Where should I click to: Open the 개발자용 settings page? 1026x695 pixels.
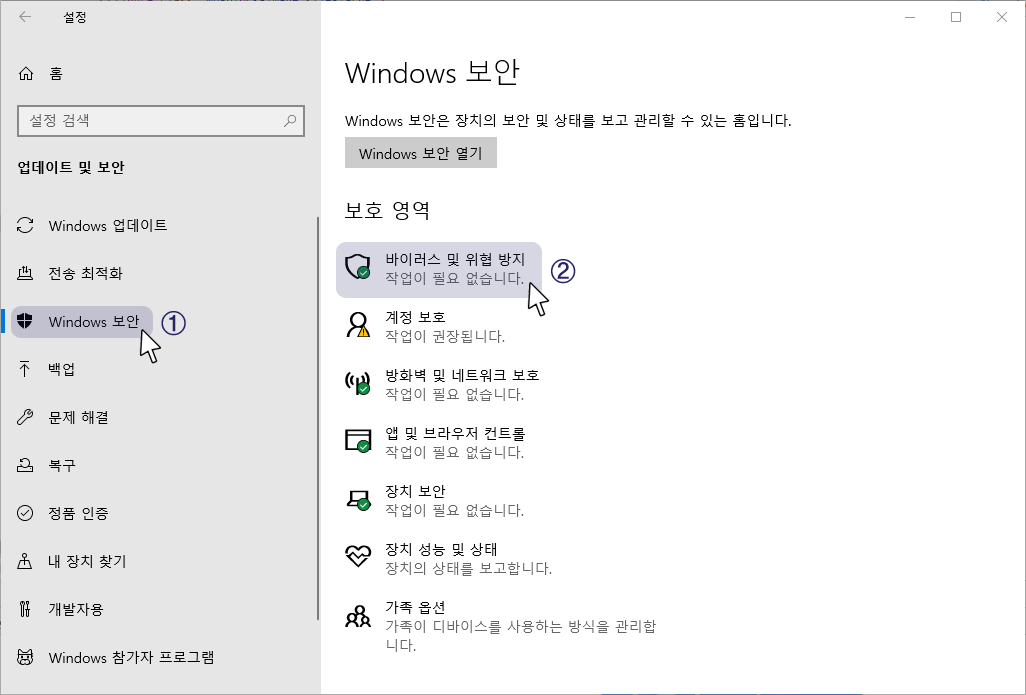point(76,609)
